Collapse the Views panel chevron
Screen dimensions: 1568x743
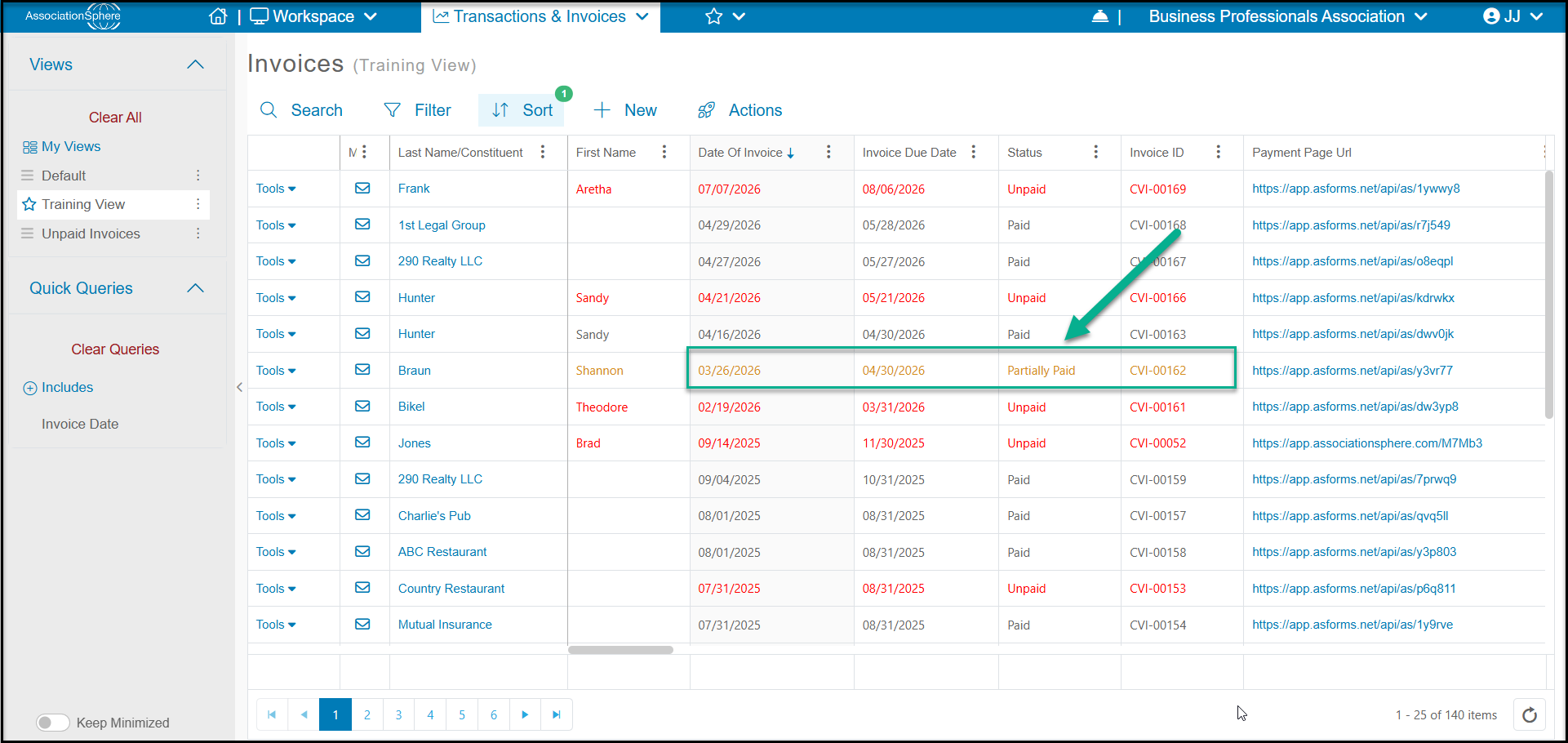click(x=195, y=65)
